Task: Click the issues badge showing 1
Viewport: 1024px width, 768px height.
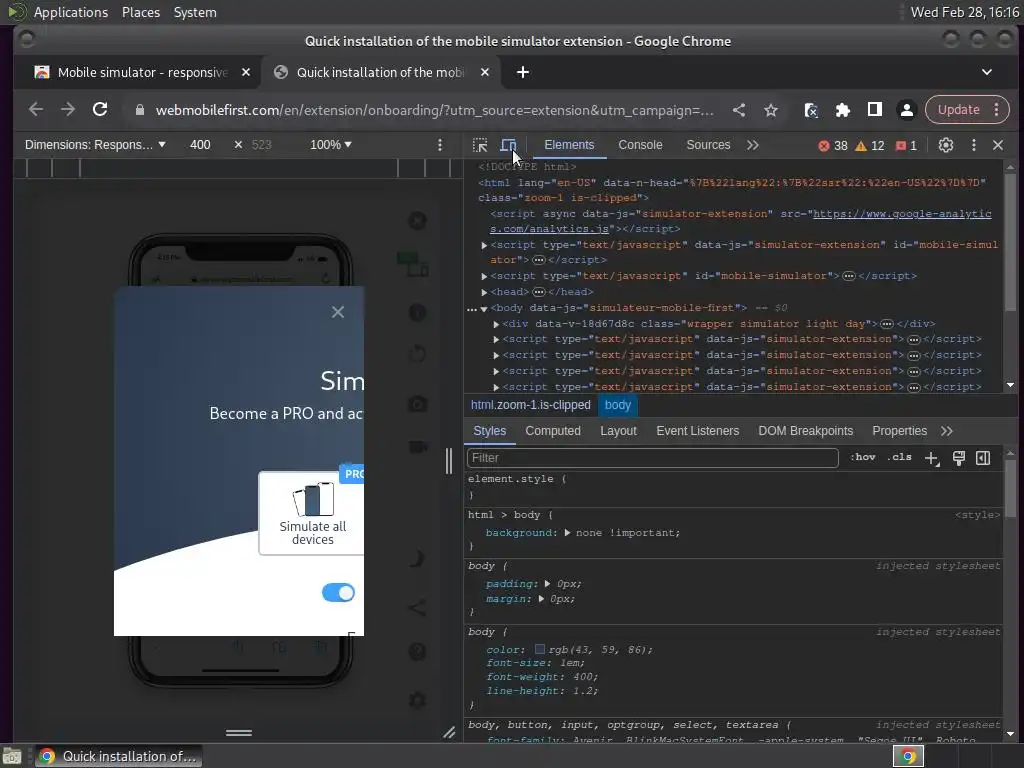Action: [906, 146]
